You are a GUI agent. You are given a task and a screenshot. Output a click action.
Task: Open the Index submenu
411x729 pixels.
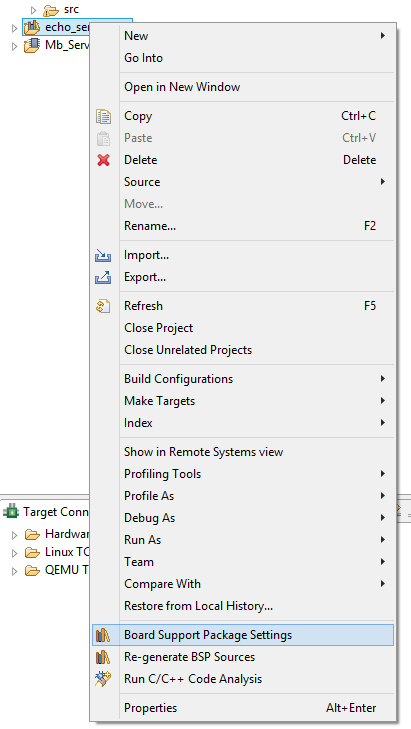coord(243,423)
